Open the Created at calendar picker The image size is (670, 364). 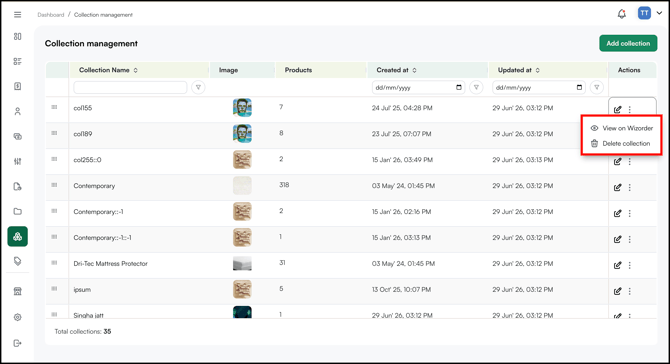(x=459, y=88)
